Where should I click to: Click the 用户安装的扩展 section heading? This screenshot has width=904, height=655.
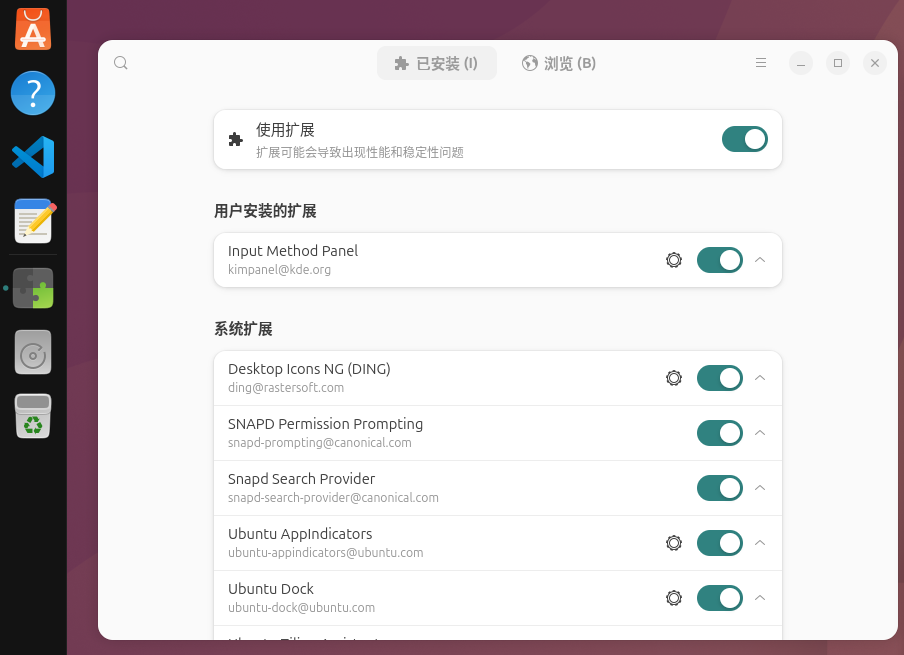coord(265,211)
